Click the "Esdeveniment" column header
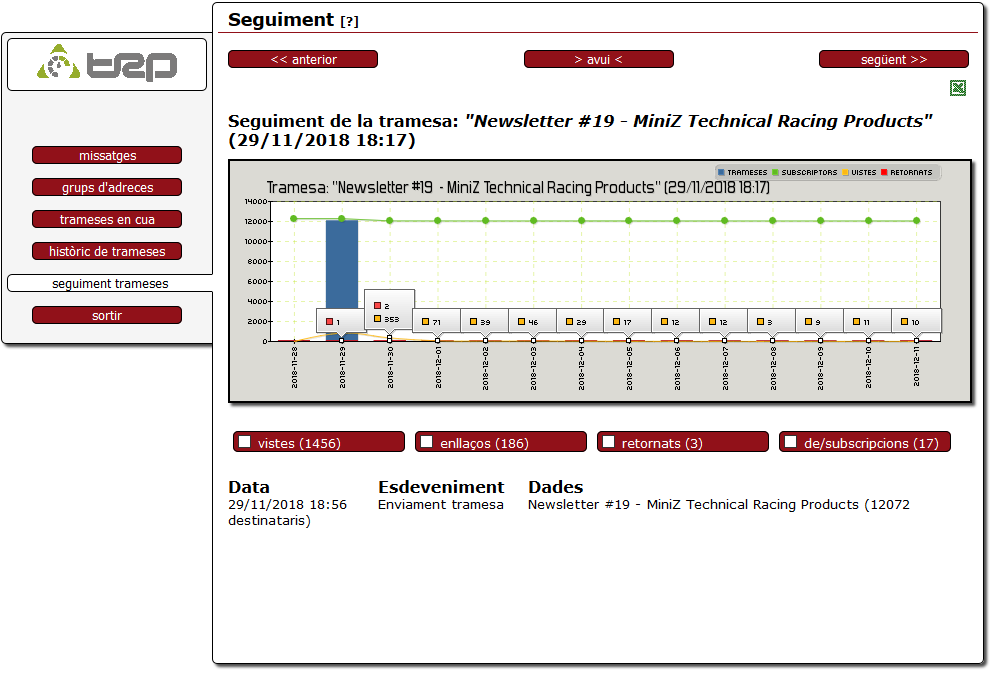 click(441, 487)
